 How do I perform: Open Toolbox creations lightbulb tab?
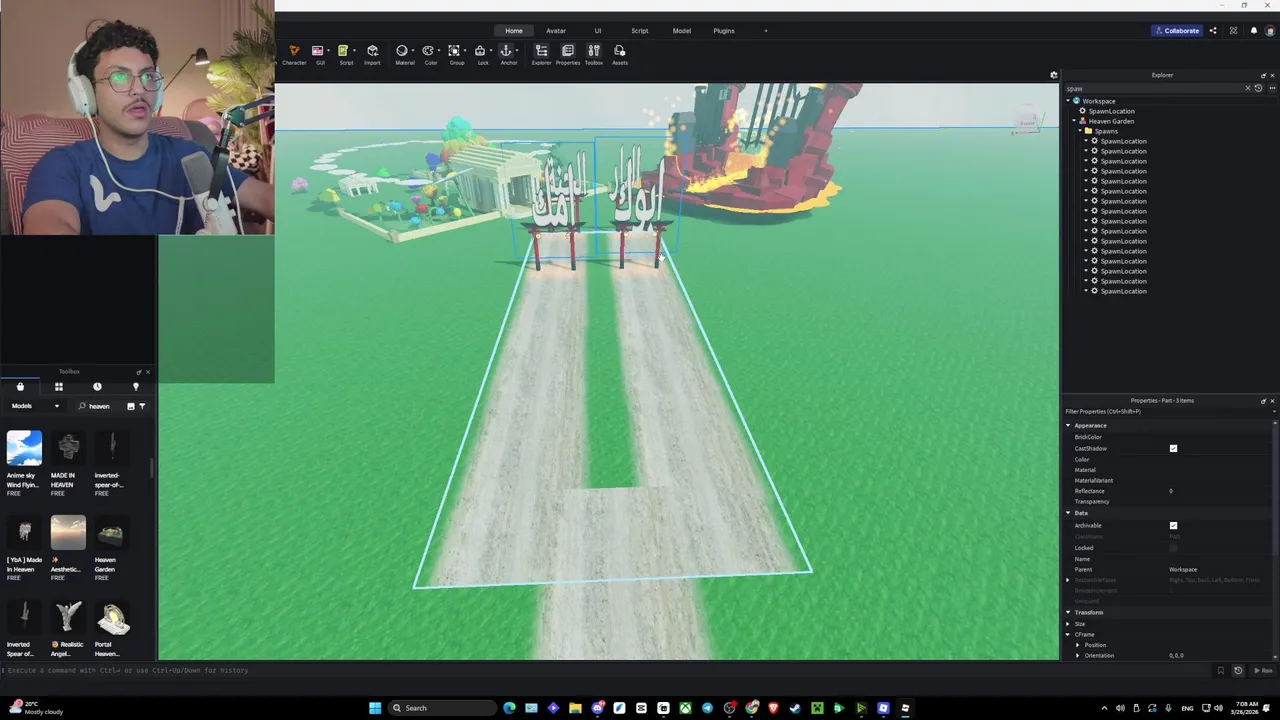tap(136, 387)
